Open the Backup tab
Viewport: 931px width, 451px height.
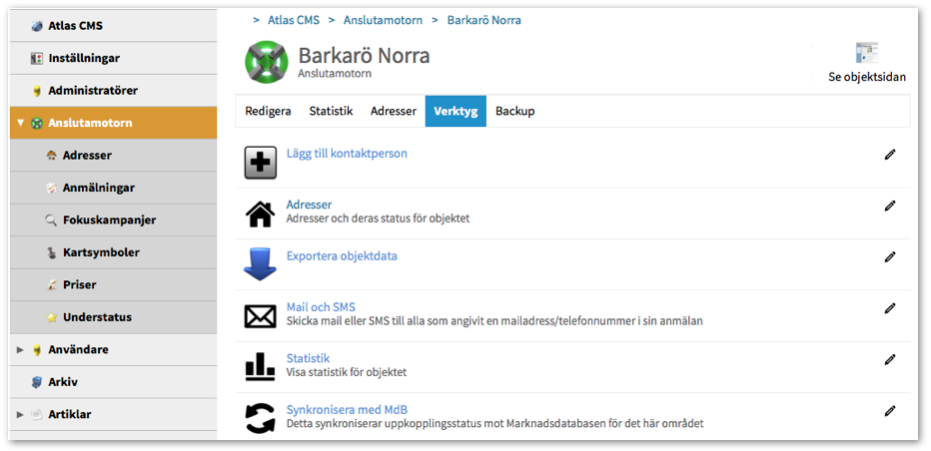point(515,111)
